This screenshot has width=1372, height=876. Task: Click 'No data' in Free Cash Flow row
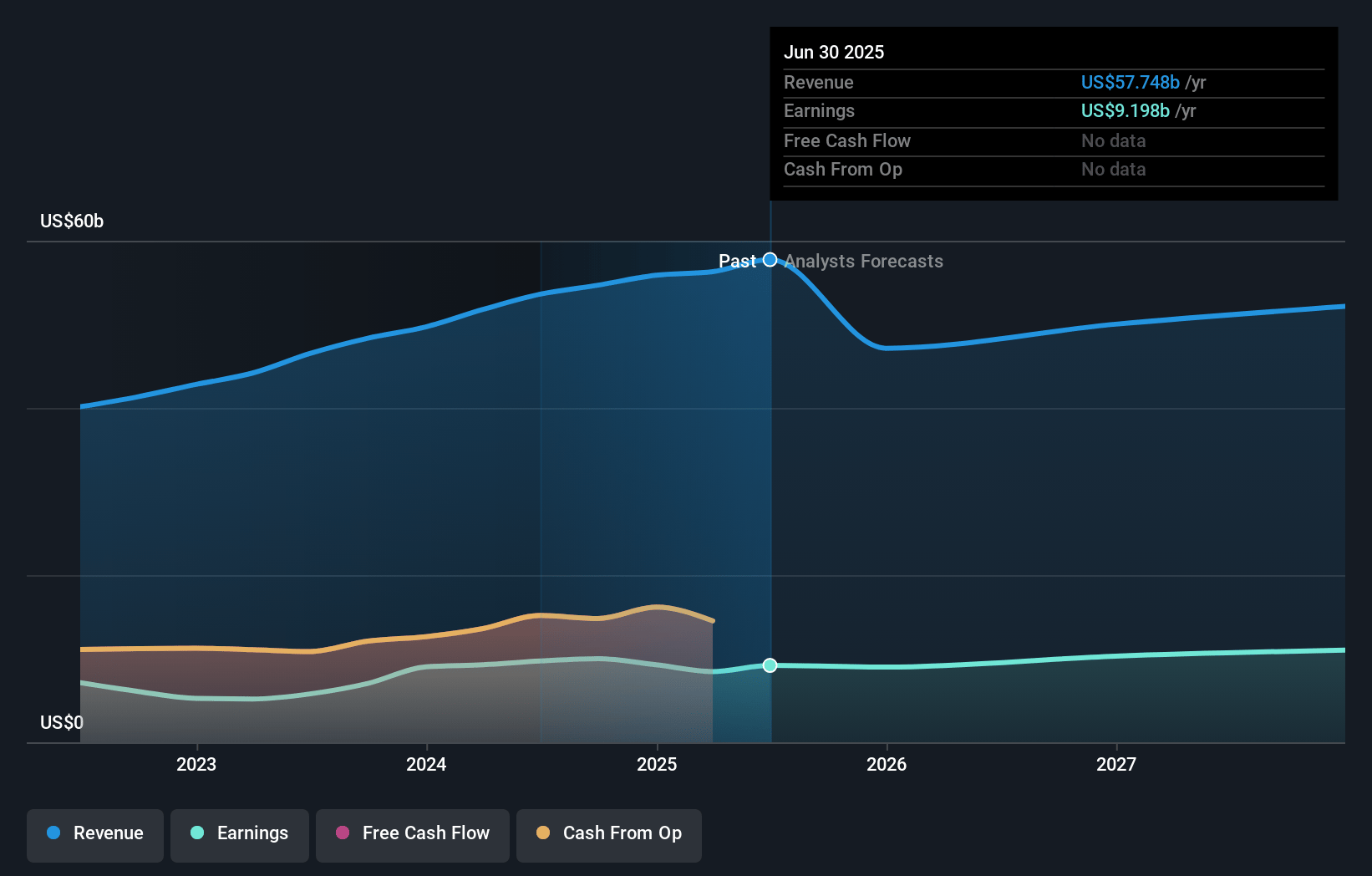(x=1114, y=140)
